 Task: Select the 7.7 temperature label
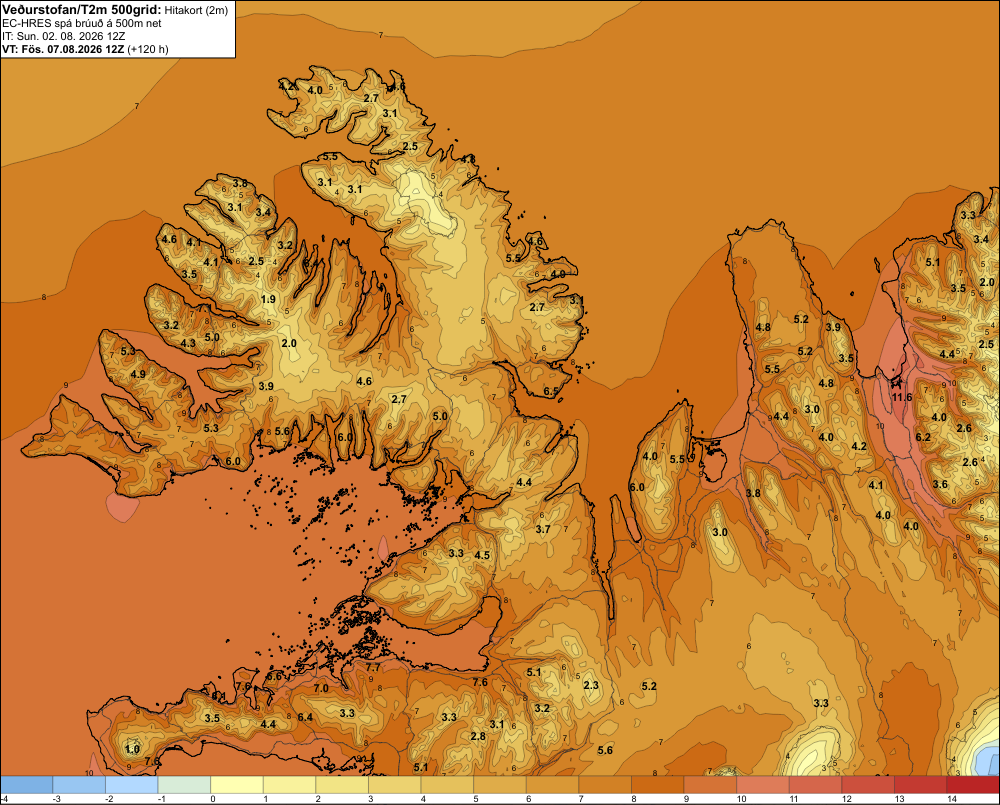pos(373,667)
